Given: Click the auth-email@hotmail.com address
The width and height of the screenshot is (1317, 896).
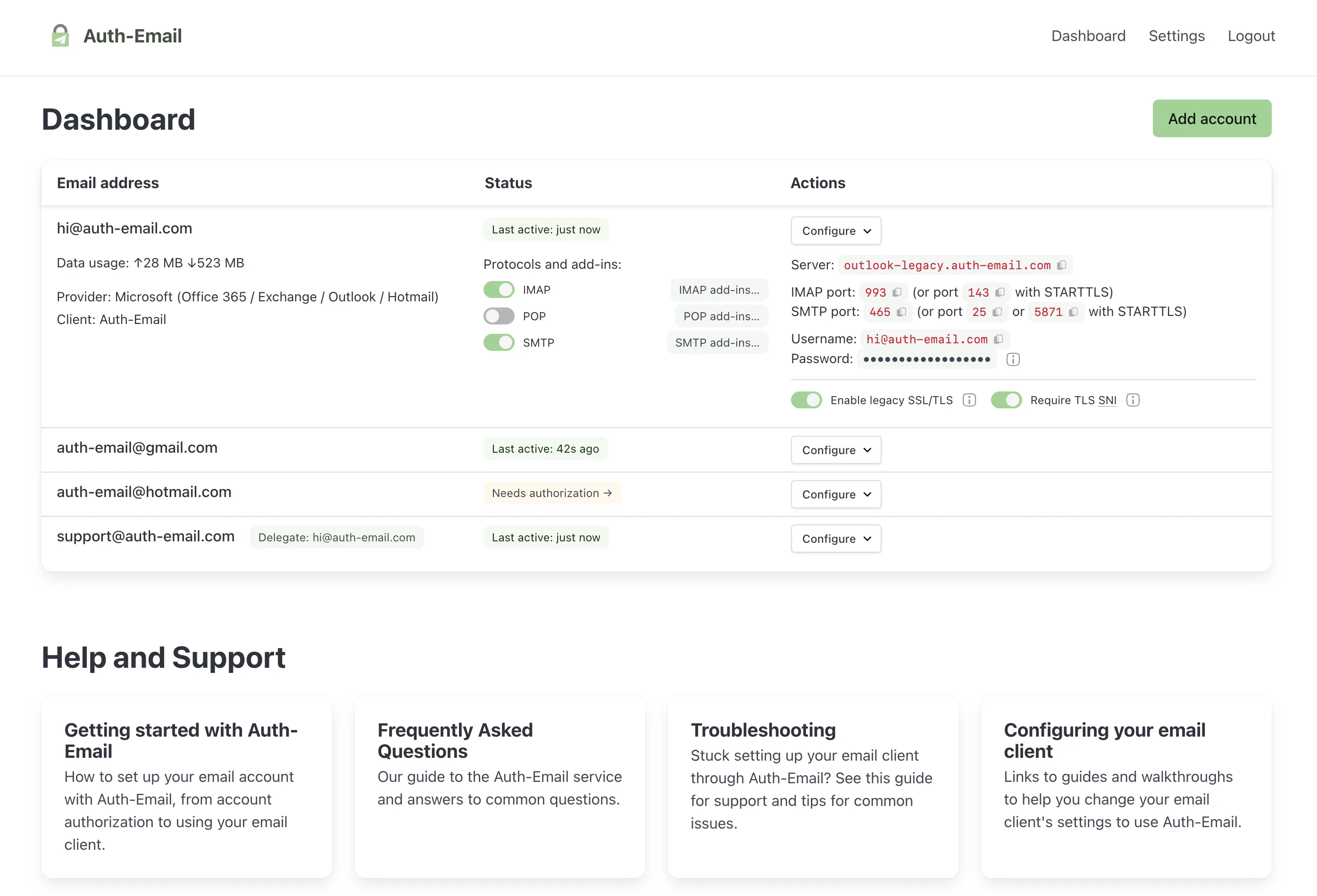Looking at the screenshot, I should [x=144, y=492].
